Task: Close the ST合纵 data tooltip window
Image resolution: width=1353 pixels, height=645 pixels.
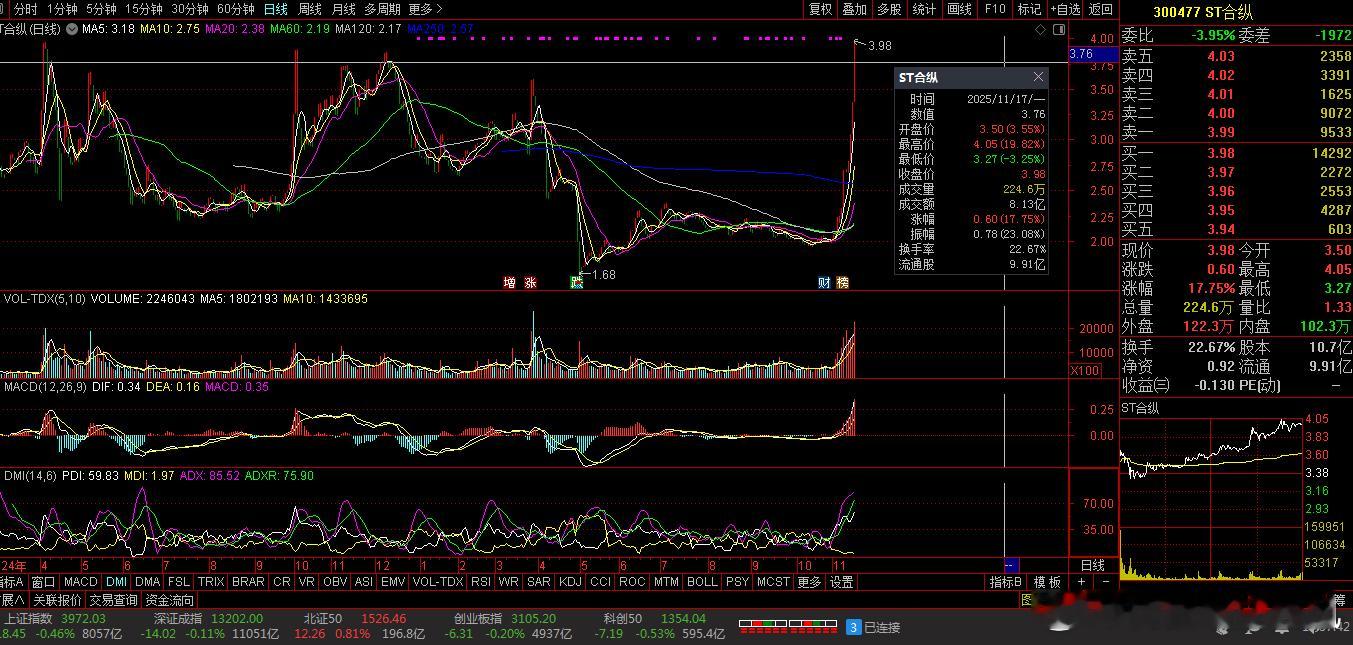Action: click(1038, 77)
